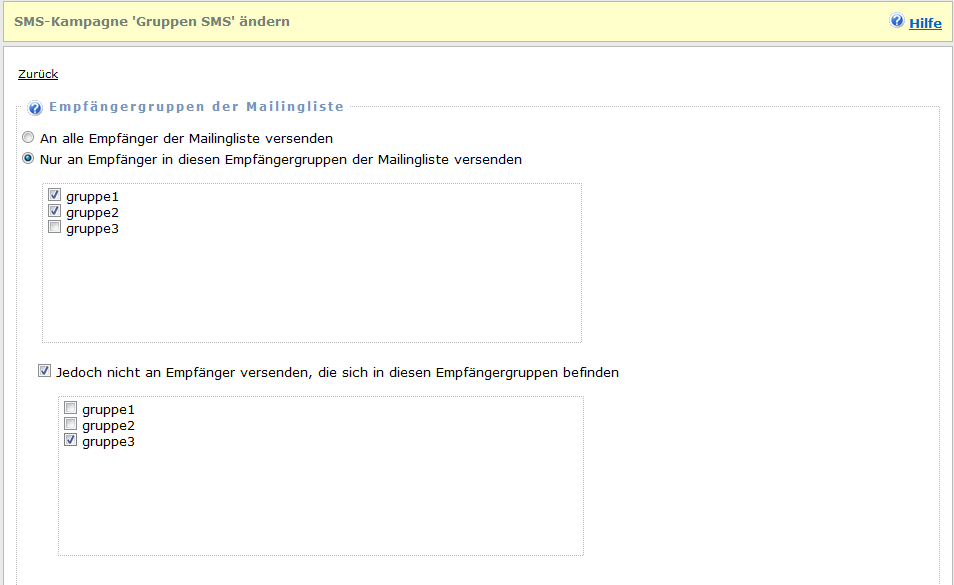The height and width of the screenshot is (585, 954).
Task: Click the 'Empfängergruppen der Mailingliste' section heading
Action: [196, 107]
